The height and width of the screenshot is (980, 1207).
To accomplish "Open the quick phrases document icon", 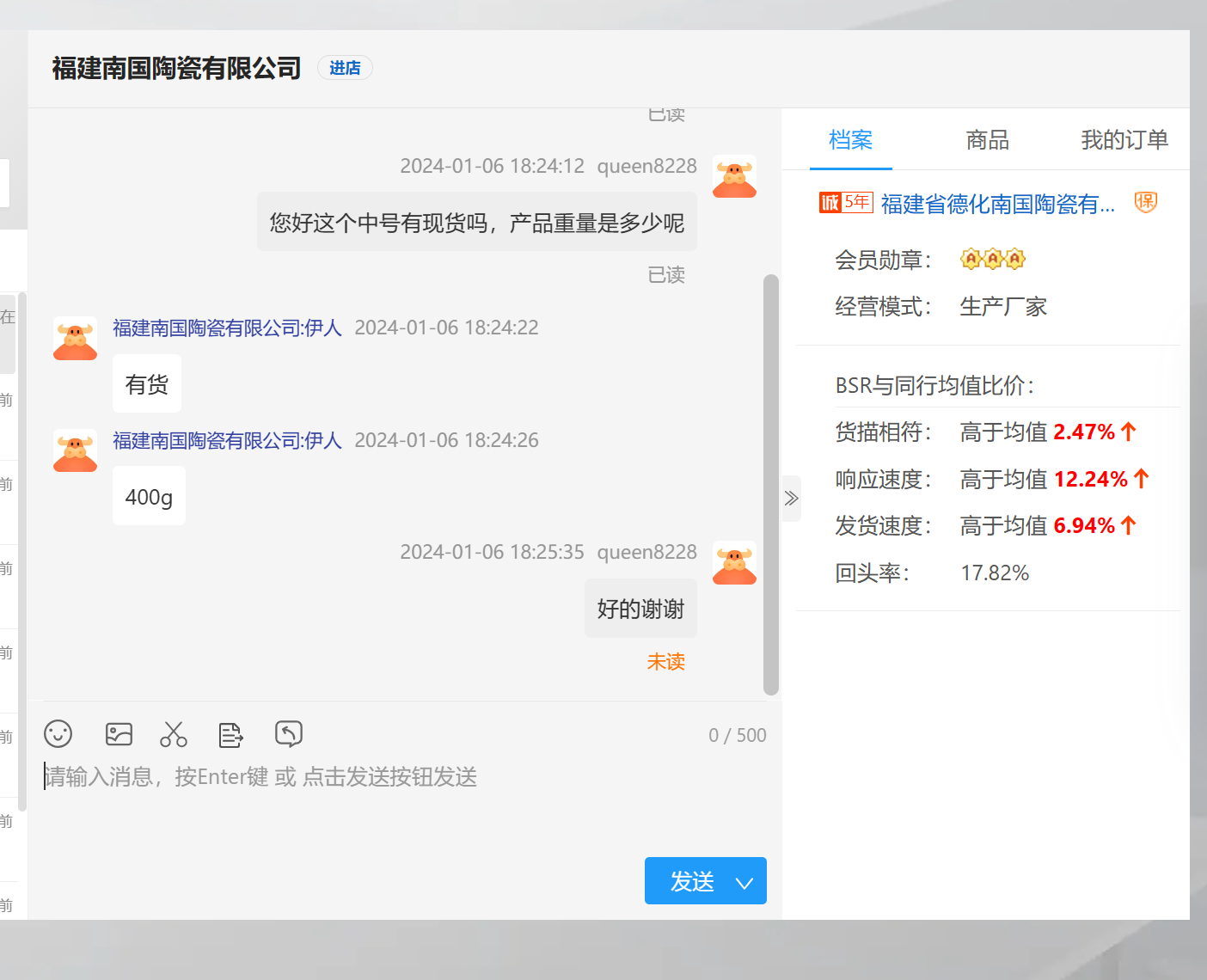I will [x=230, y=734].
